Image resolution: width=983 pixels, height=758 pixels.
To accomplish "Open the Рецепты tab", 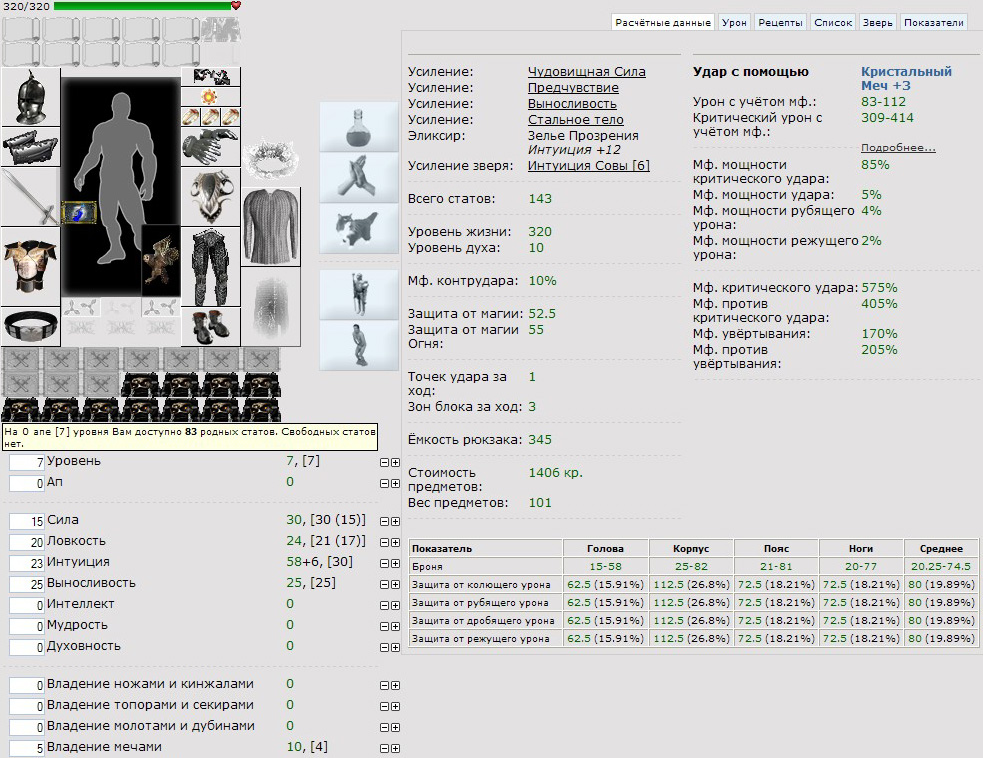I will pyautogui.click(x=780, y=23).
